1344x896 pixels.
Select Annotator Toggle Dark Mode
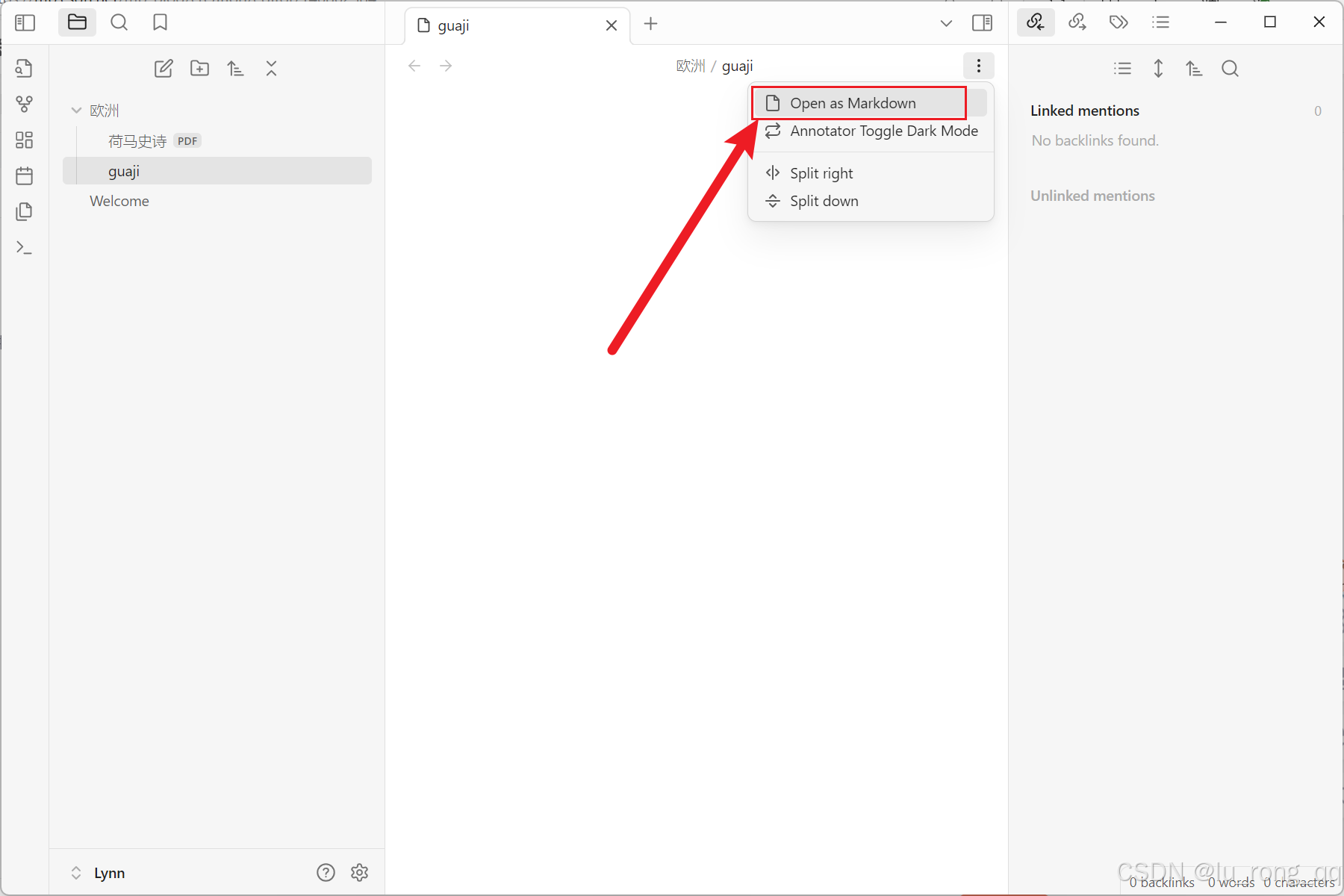[870, 131]
